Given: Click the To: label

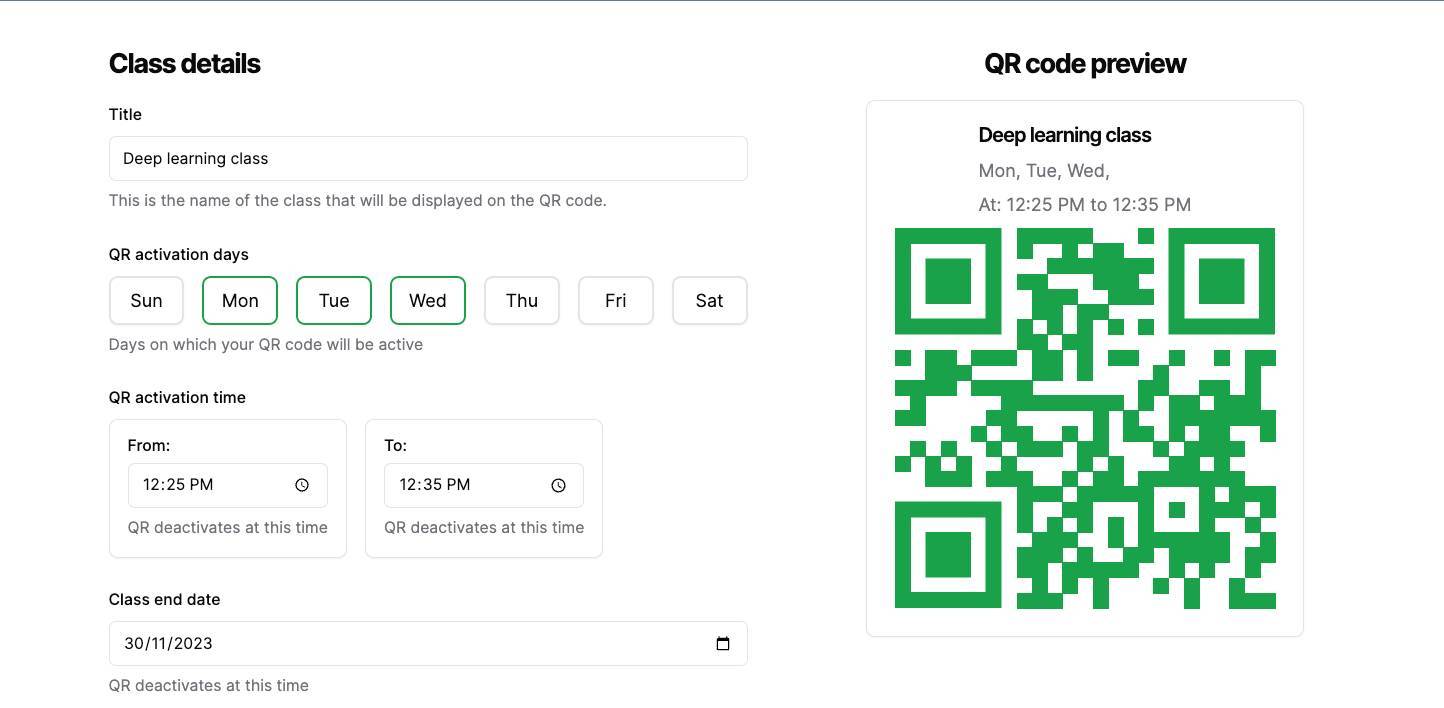Looking at the screenshot, I should click(396, 445).
